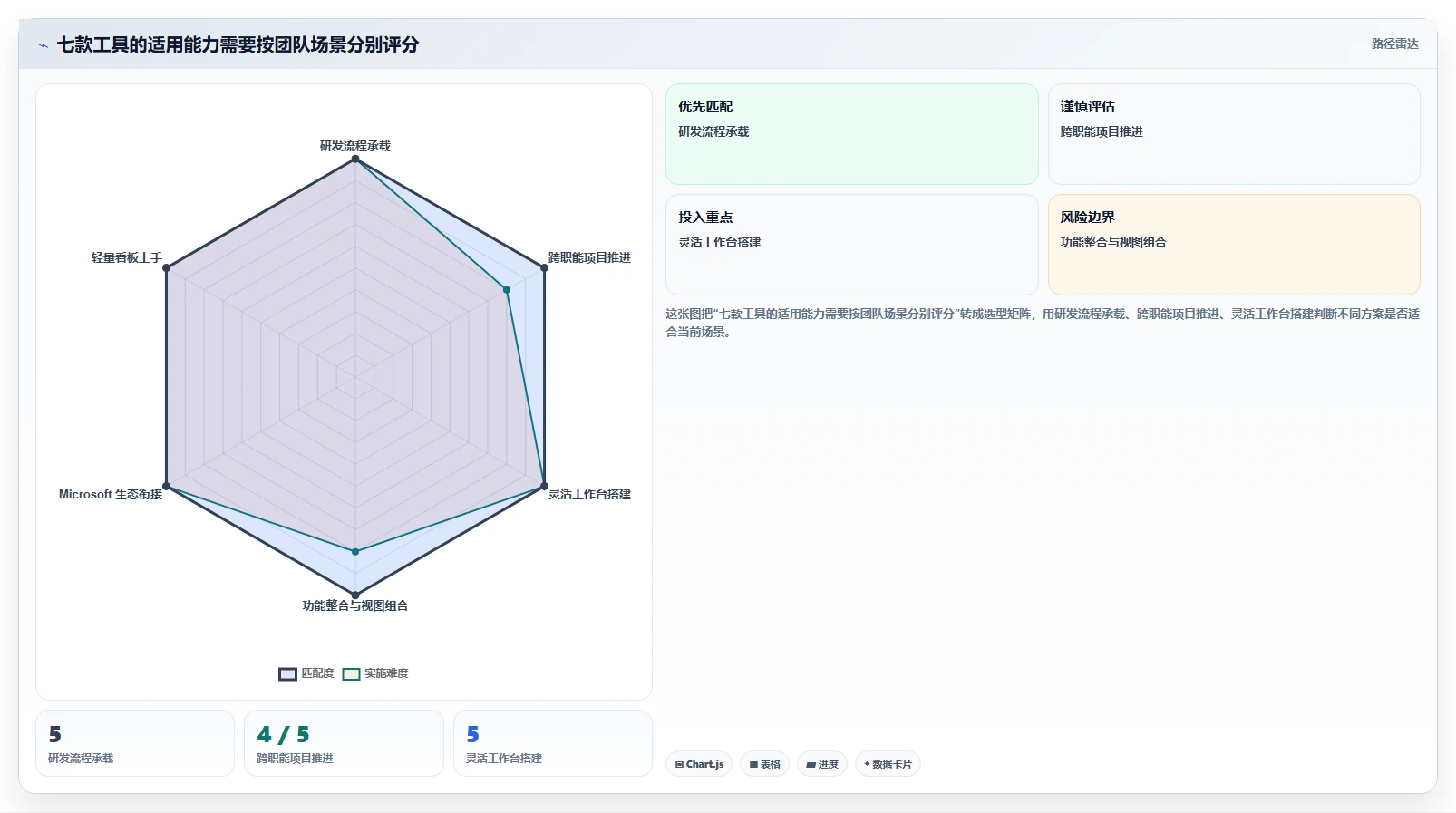The image size is (1456, 813).
Task: Select the 表格 tag chip
Action: click(765, 764)
